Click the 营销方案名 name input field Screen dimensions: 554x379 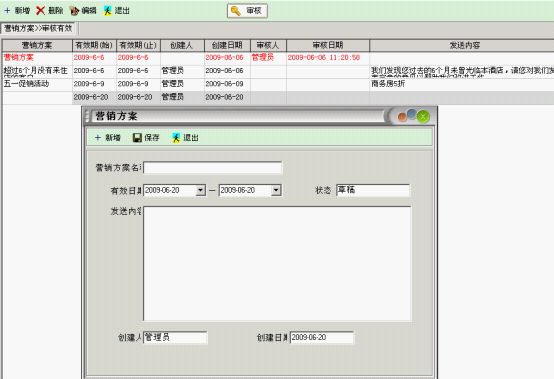tap(213, 167)
